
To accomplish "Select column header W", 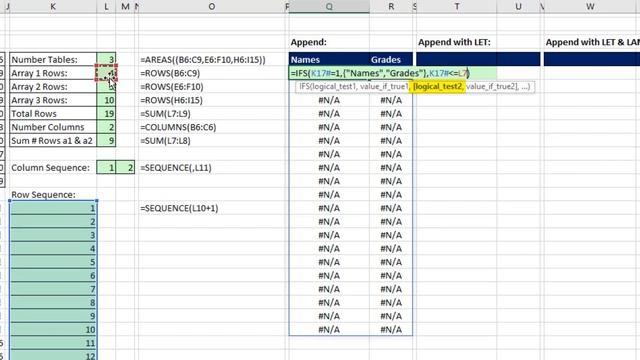I will 590,7.
